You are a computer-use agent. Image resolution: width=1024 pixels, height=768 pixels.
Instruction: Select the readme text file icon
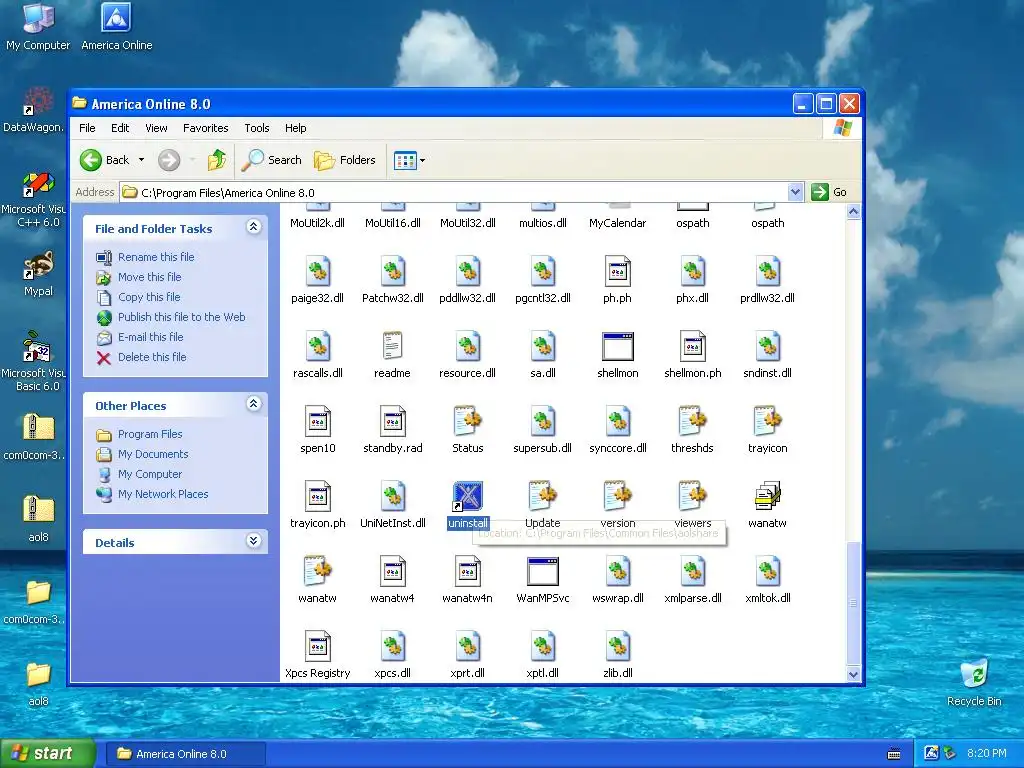click(392, 346)
